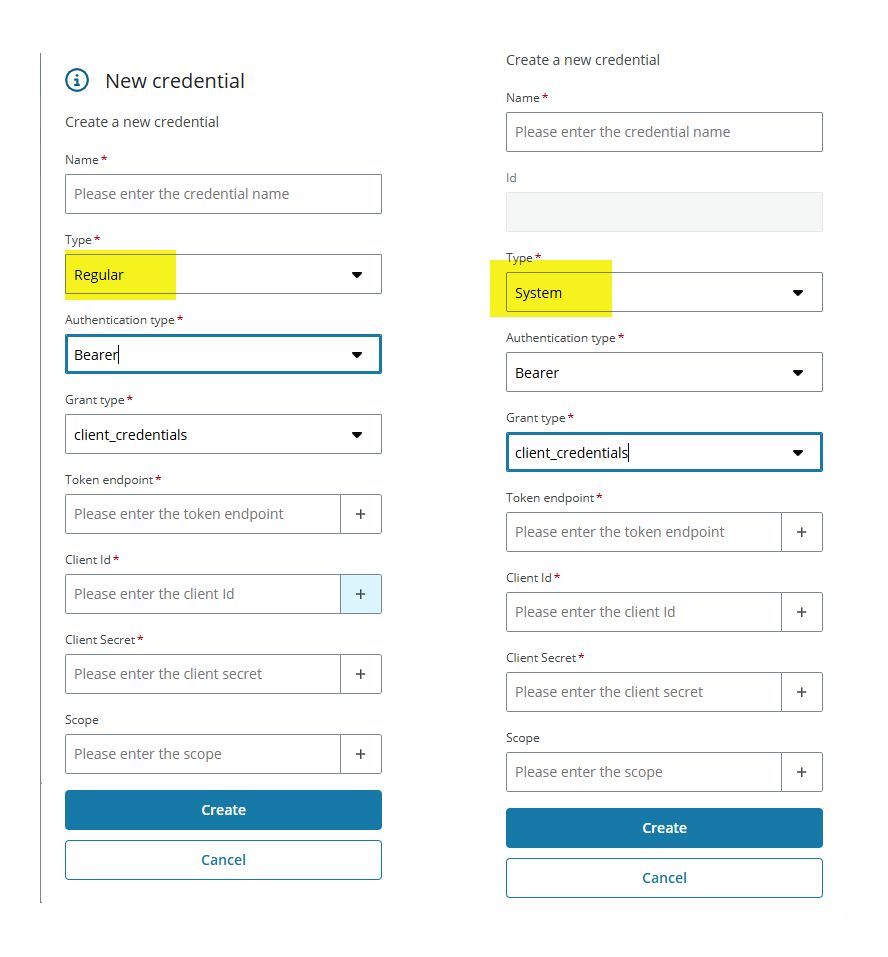
Task: Expand Authentication type dropdown in the Regular form
Action: point(223,354)
